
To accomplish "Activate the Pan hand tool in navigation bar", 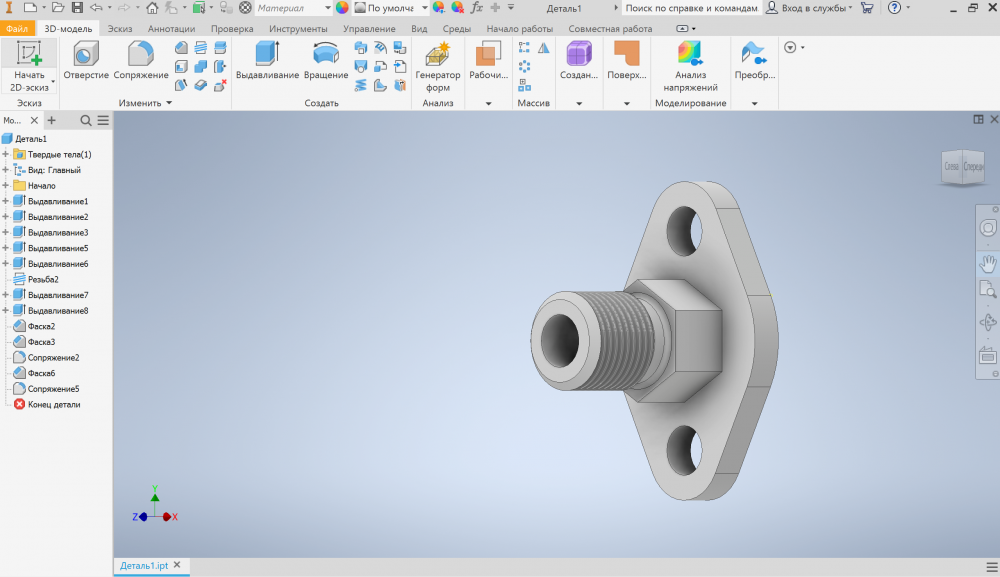I will (987, 264).
